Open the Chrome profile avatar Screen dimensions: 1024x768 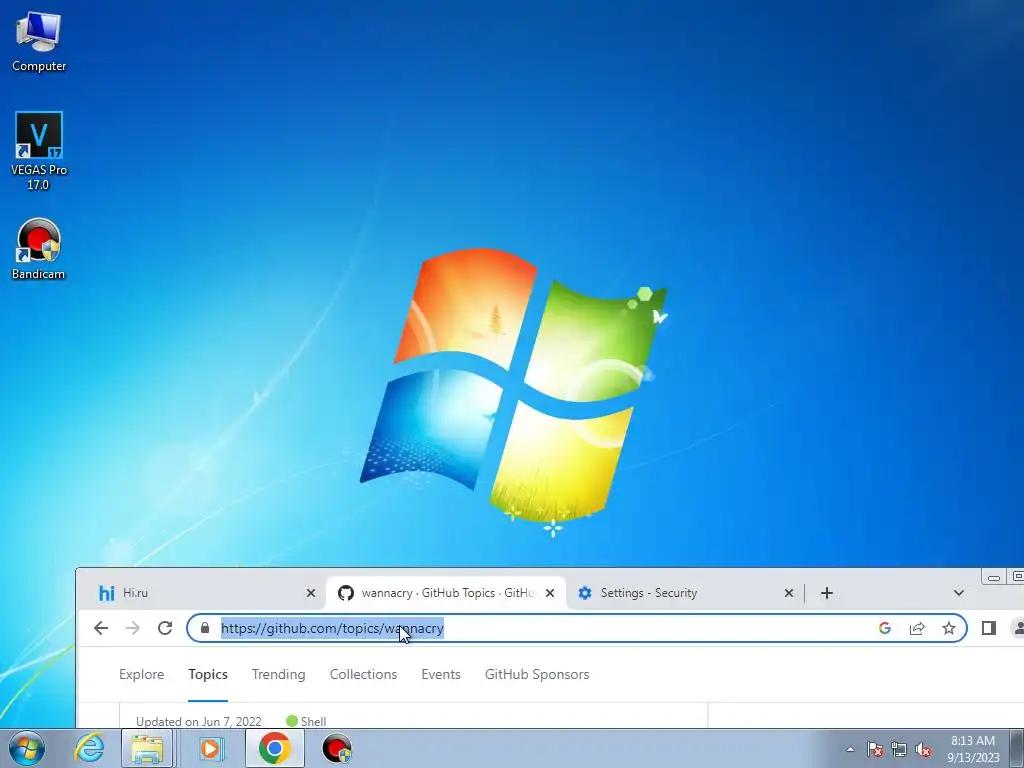(1017, 628)
